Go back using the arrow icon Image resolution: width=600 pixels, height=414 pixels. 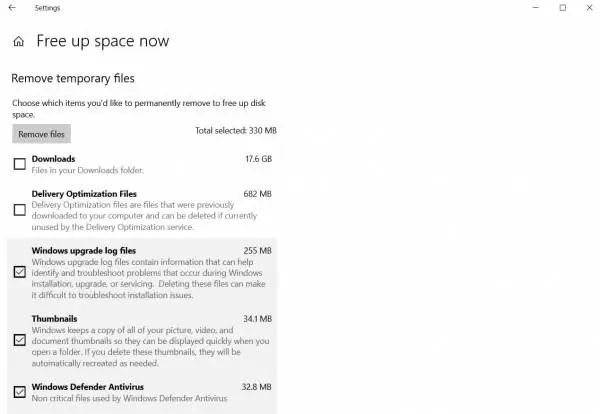[12, 8]
